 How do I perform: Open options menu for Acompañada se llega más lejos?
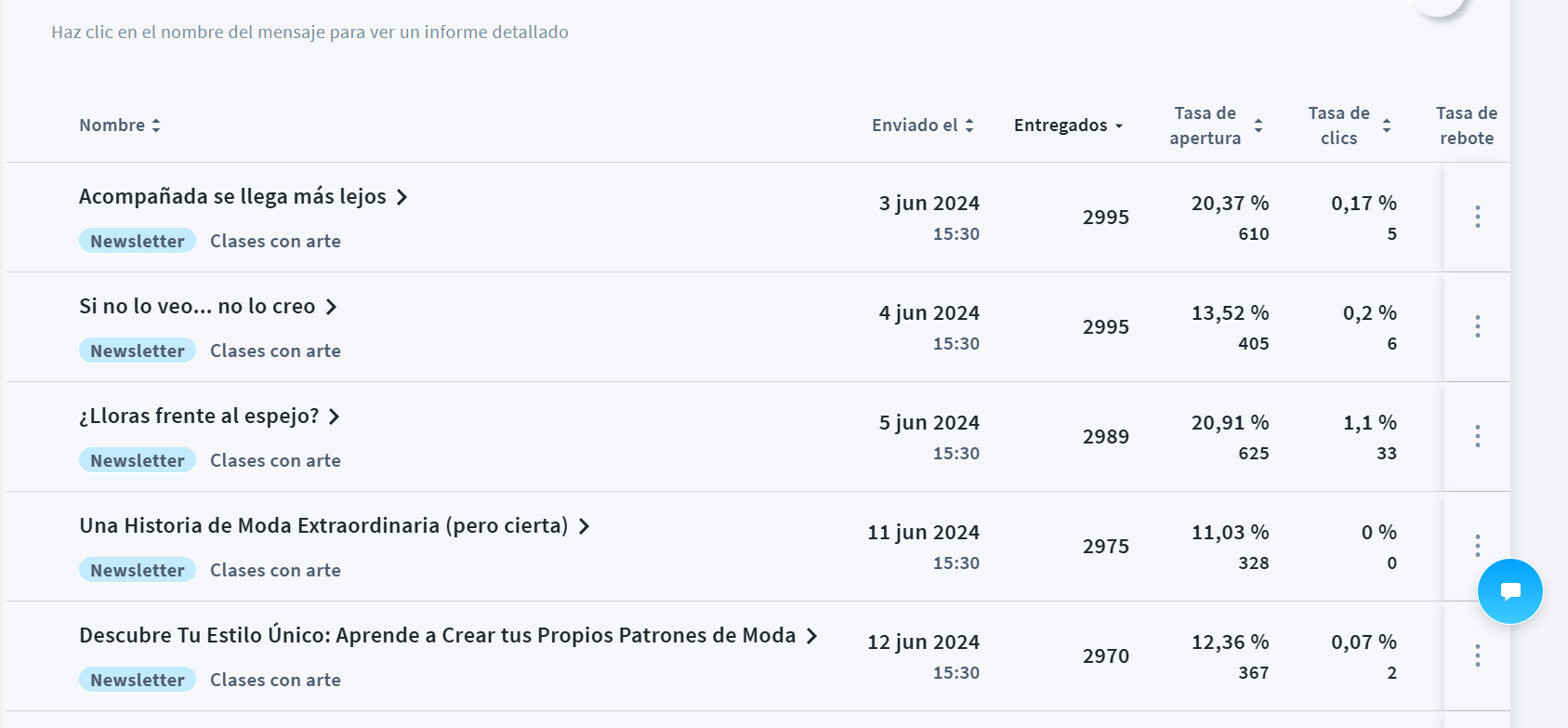point(1477,217)
